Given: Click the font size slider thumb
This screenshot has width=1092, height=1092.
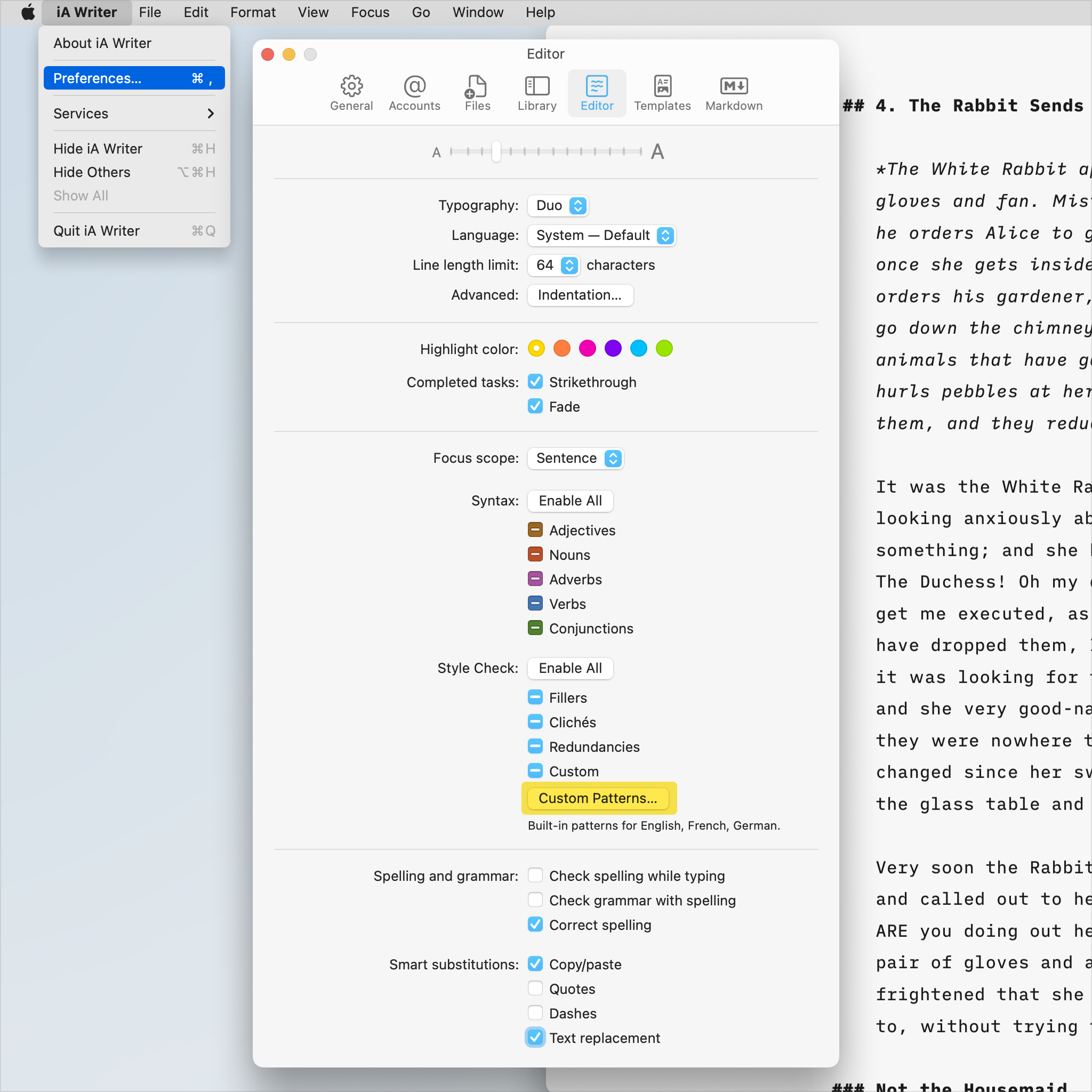Looking at the screenshot, I should (496, 151).
